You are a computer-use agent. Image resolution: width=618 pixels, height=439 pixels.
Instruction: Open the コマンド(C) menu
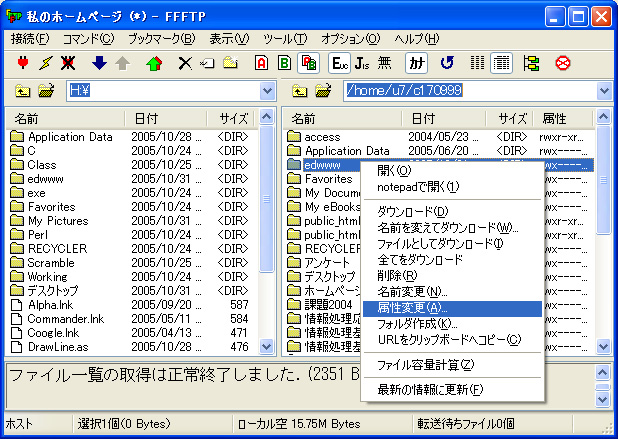coord(88,39)
